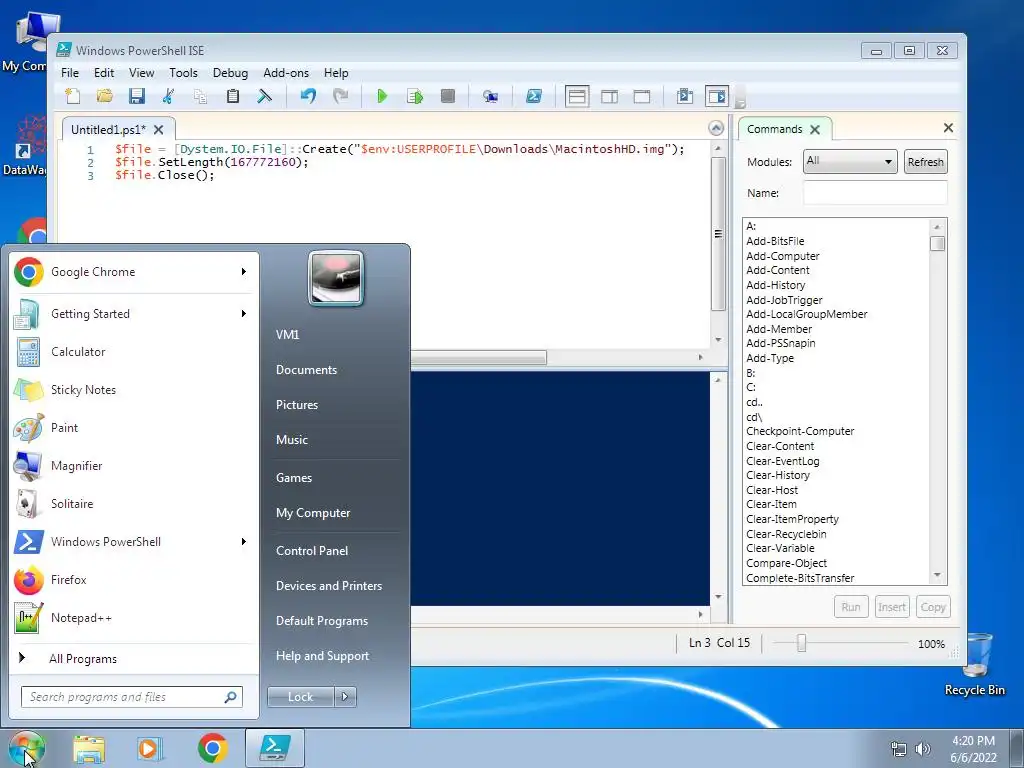Show script pane right layout icon
Viewport: 1024px width, 768px height.
(x=609, y=97)
